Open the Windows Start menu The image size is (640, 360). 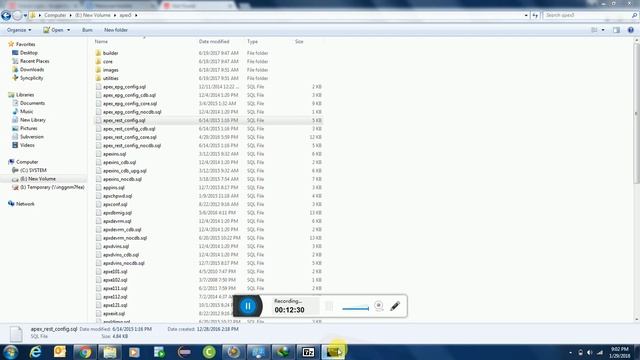coord(10,352)
